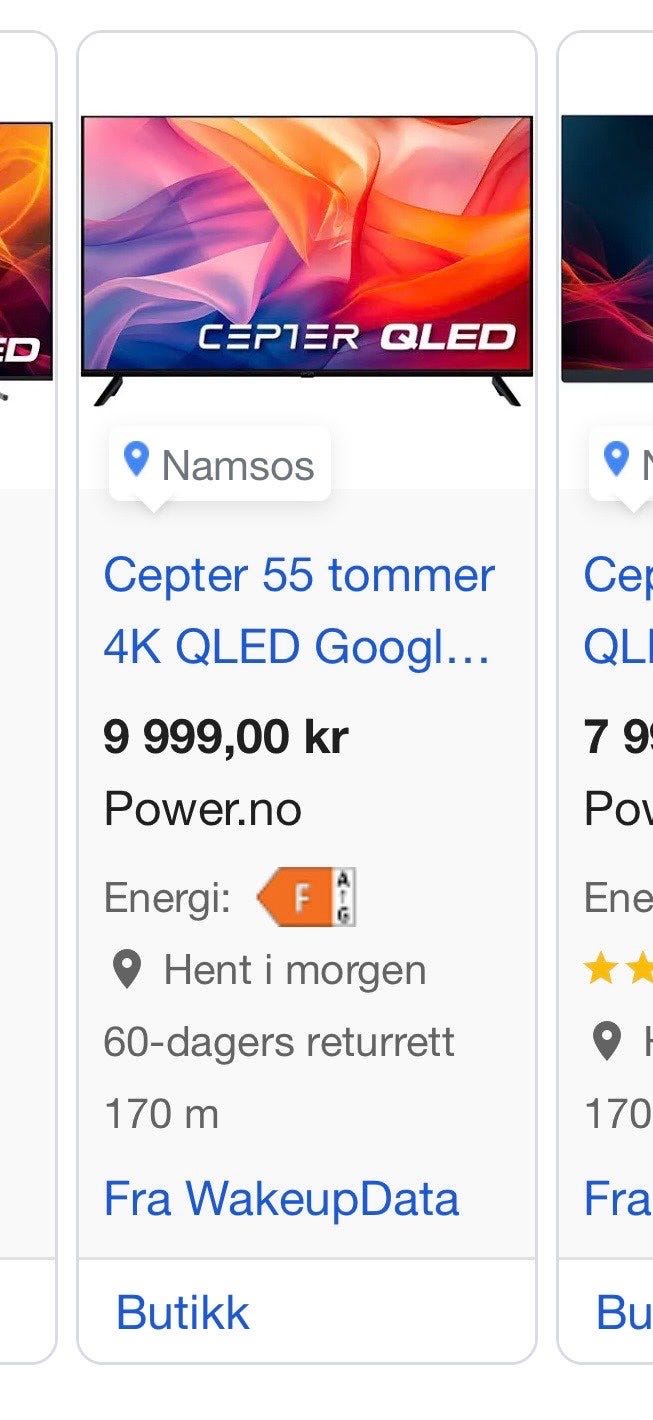Open the partially visible TV image on the left
653x1420 pixels.
[26, 255]
